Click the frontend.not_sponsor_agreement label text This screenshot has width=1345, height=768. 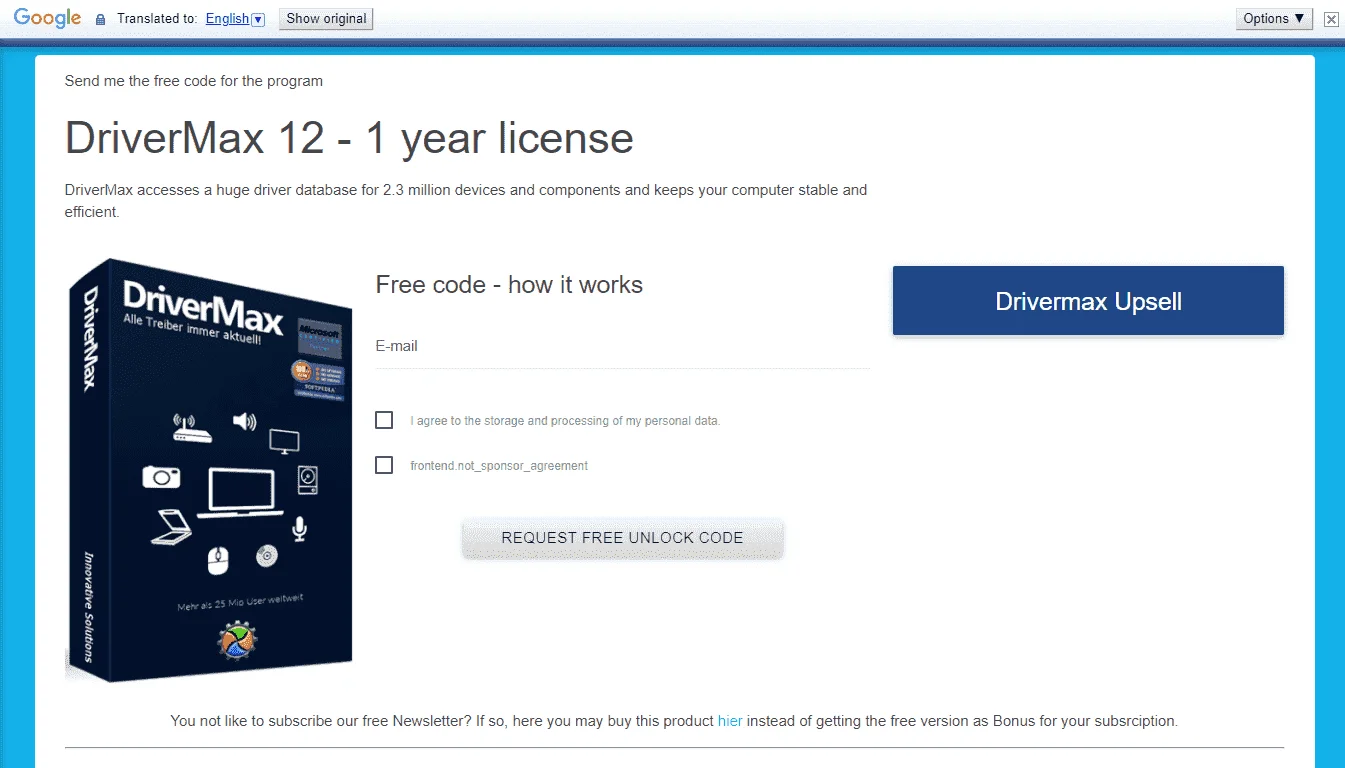499,466
